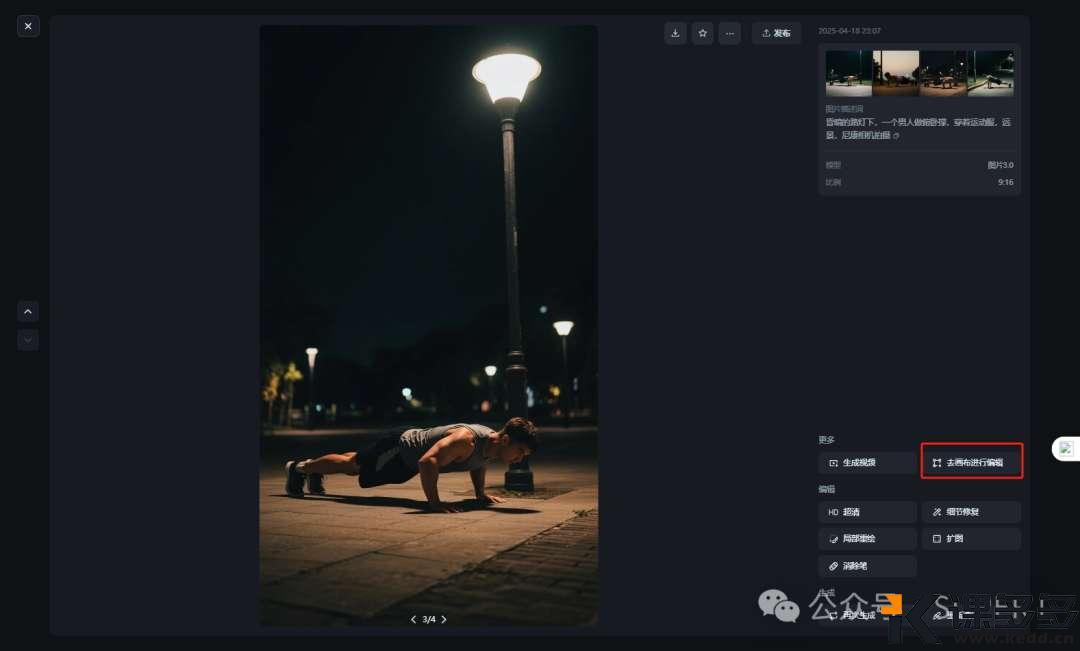The width and height of the screenshot is (1080, 651).
Task: Select the first thumbnail in results strip
Action: click(849, 73)
